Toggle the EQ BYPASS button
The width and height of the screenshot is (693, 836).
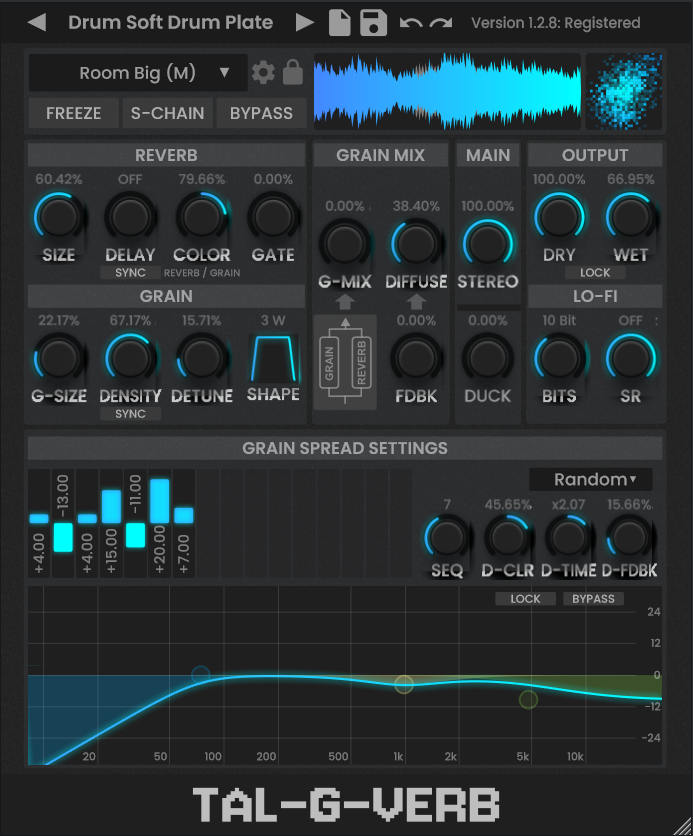click(x=593, y=599)
